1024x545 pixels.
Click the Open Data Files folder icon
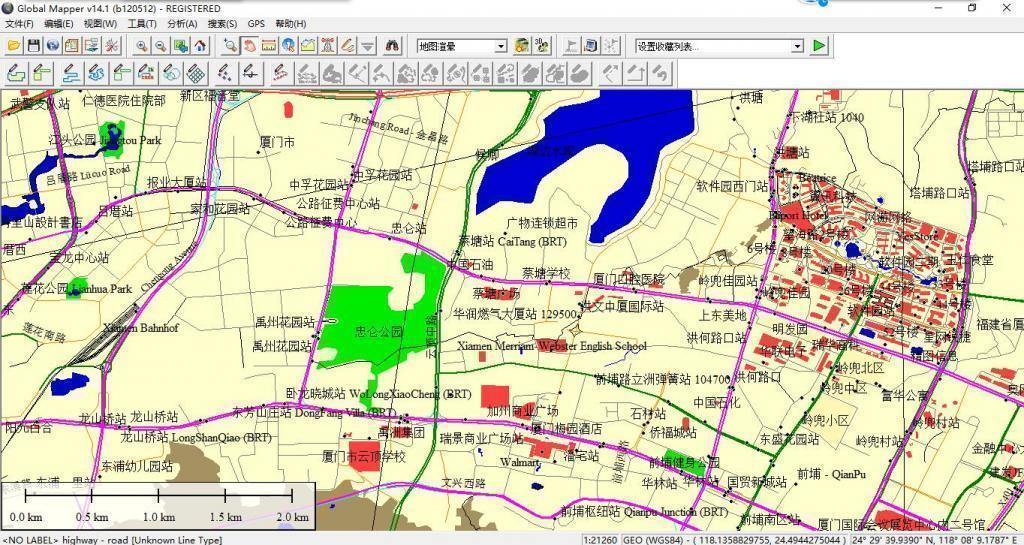coord(14,46)
